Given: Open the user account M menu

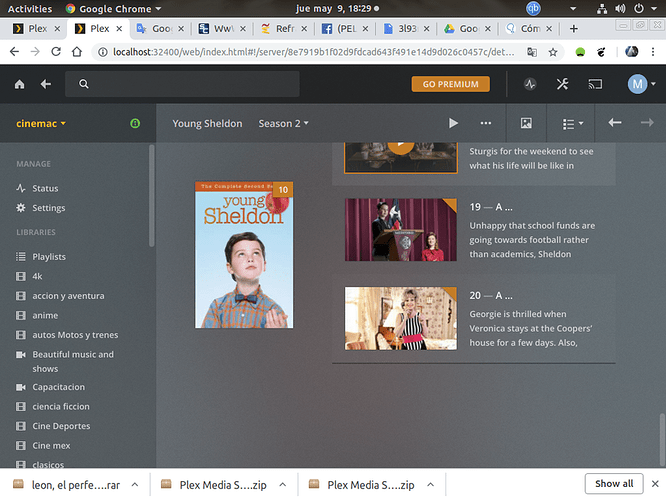Looking at the screenshot, I should point(641,84).
